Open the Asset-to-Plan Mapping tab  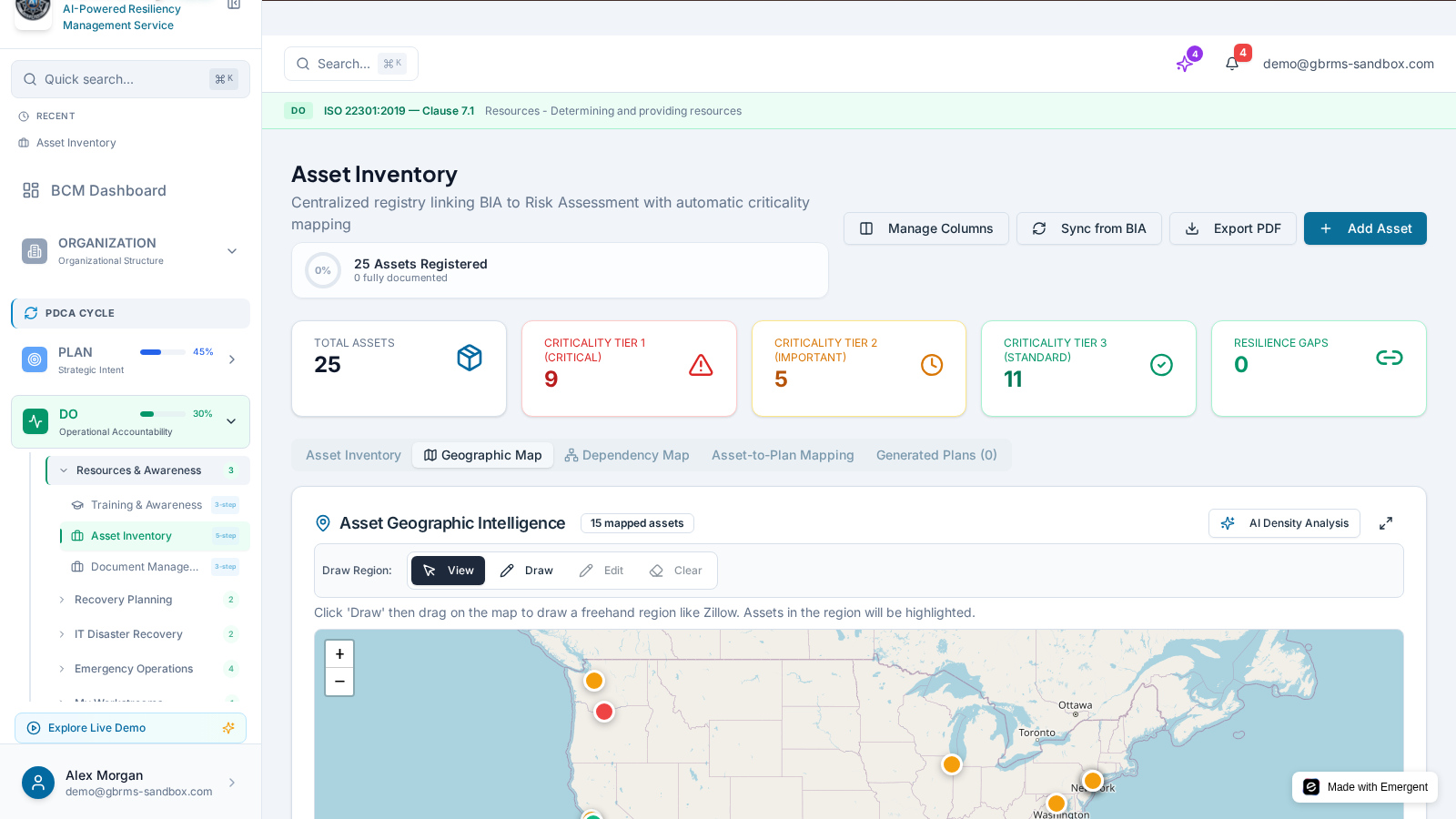(x=783, y=455)
